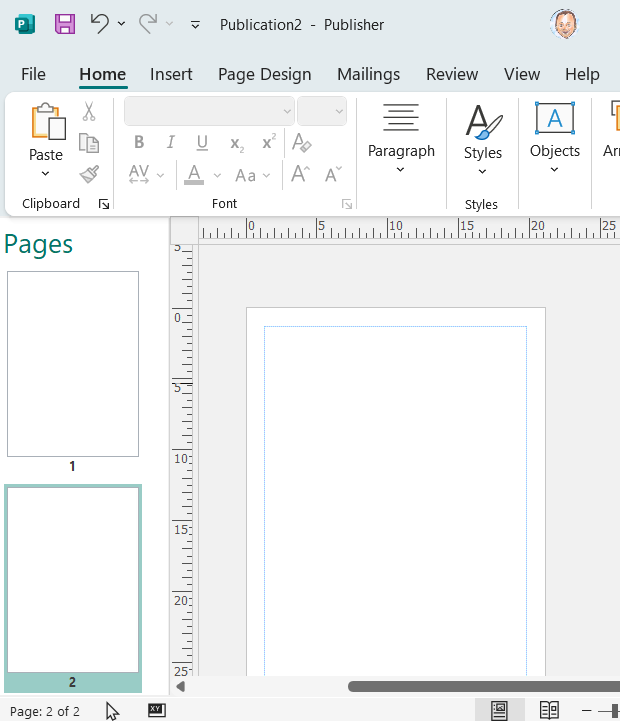620x721 pixels.
Task: Go to the Mailings tab
Action: 368,74
